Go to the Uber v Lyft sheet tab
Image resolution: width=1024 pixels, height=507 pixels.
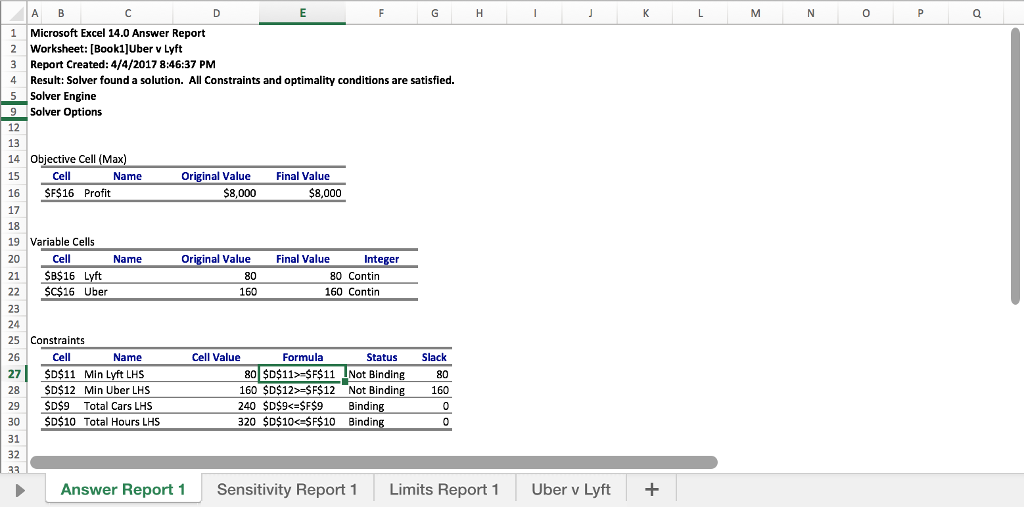coord(571,489)
